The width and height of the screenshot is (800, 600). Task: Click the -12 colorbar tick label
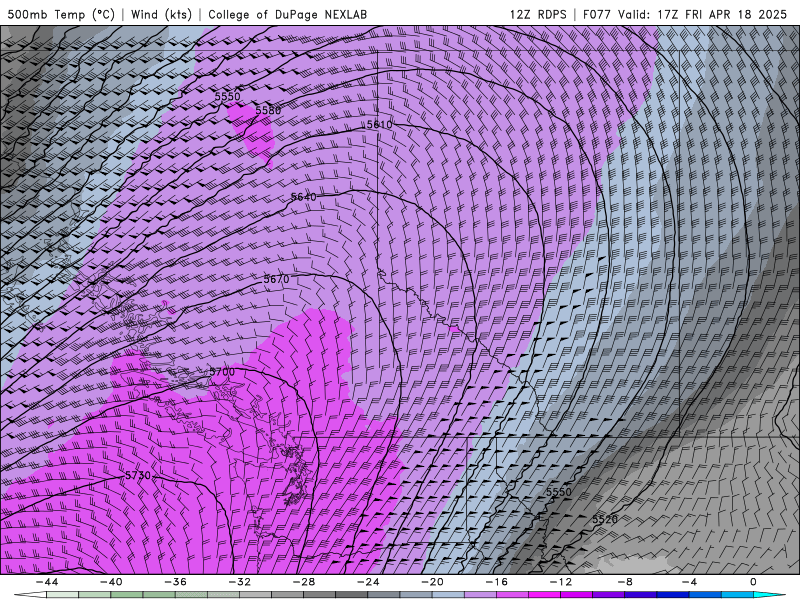[x=561, y=582]
